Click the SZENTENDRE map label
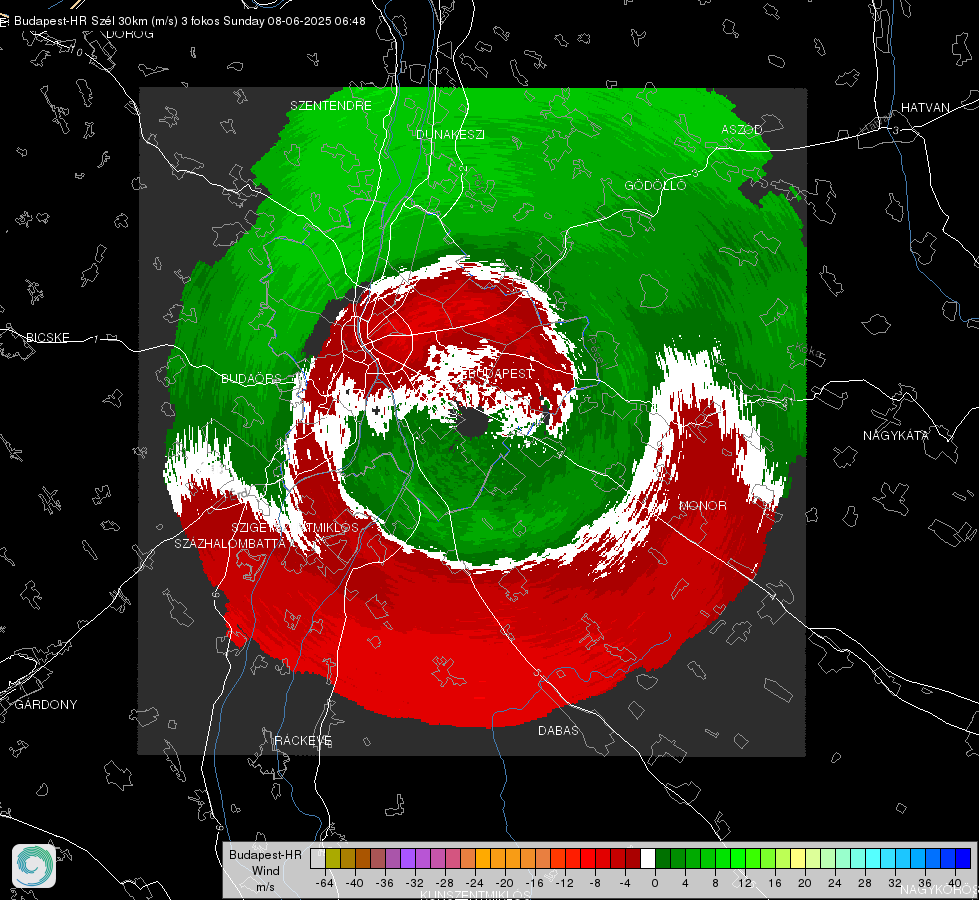Screen dimensions: 979x900 331,106
